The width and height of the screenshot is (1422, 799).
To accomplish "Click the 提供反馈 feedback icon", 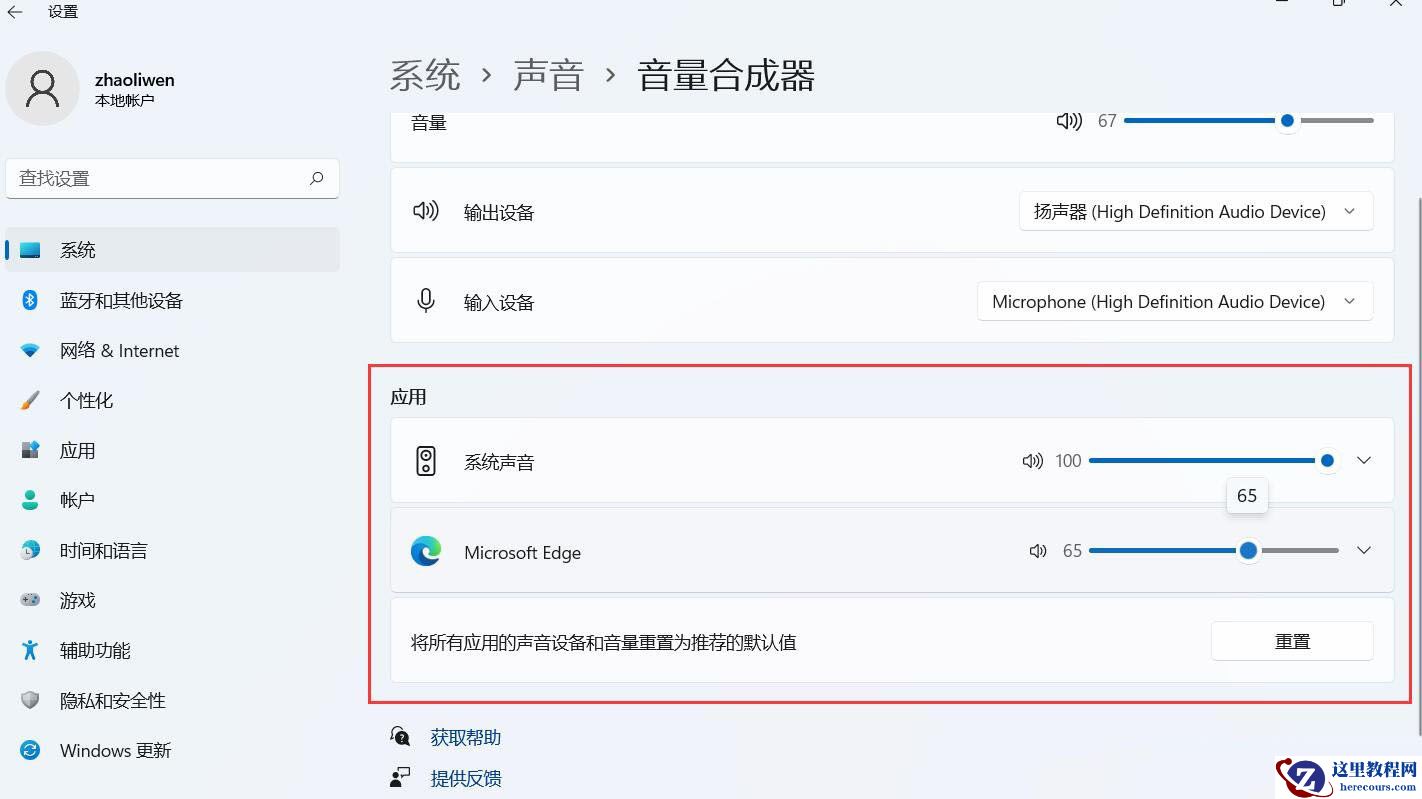I will [399, 777].
